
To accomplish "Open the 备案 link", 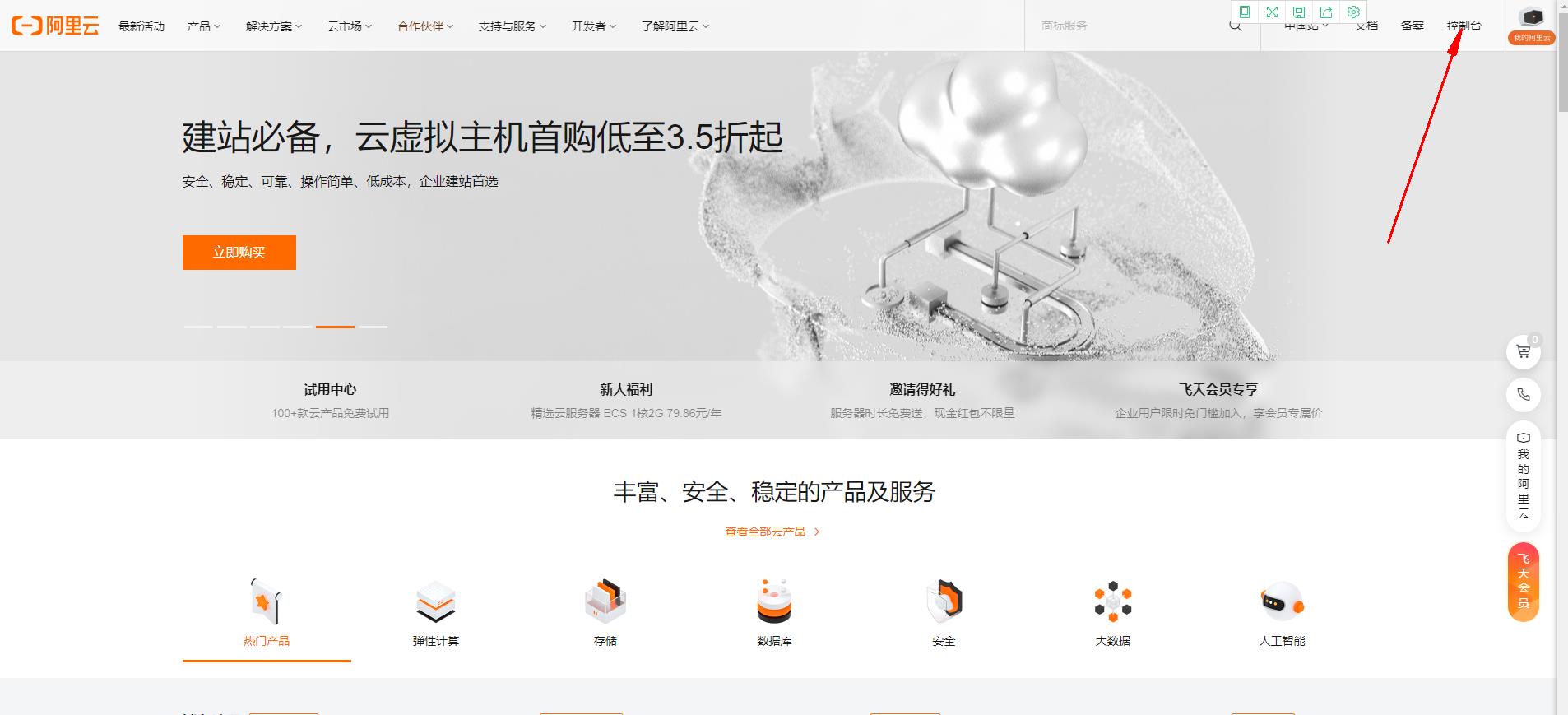I will (x=1413, y=26).
